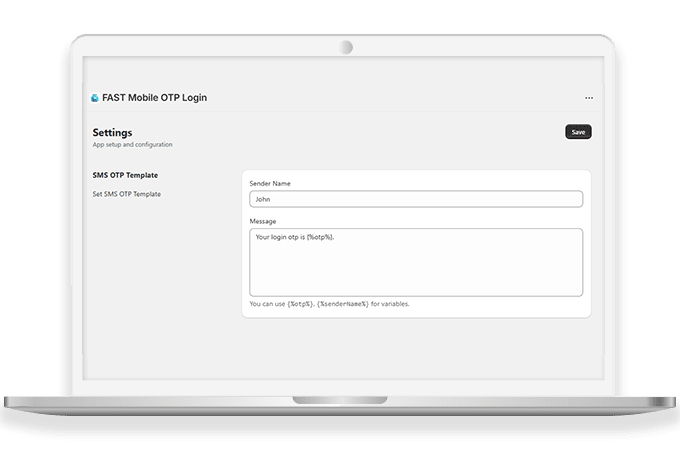
Task: Click the FAST Mobile OTP Login title
Action: tap(154, 98)
